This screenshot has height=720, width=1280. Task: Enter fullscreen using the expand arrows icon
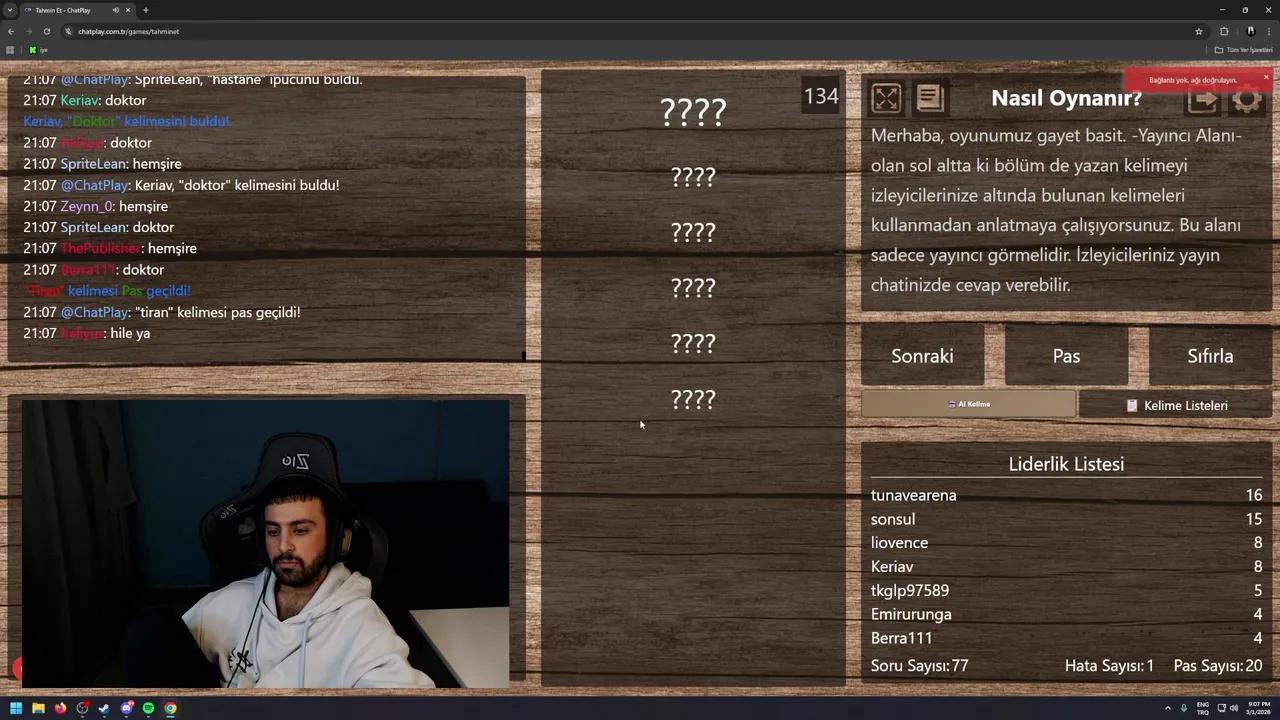click(886, 97)
